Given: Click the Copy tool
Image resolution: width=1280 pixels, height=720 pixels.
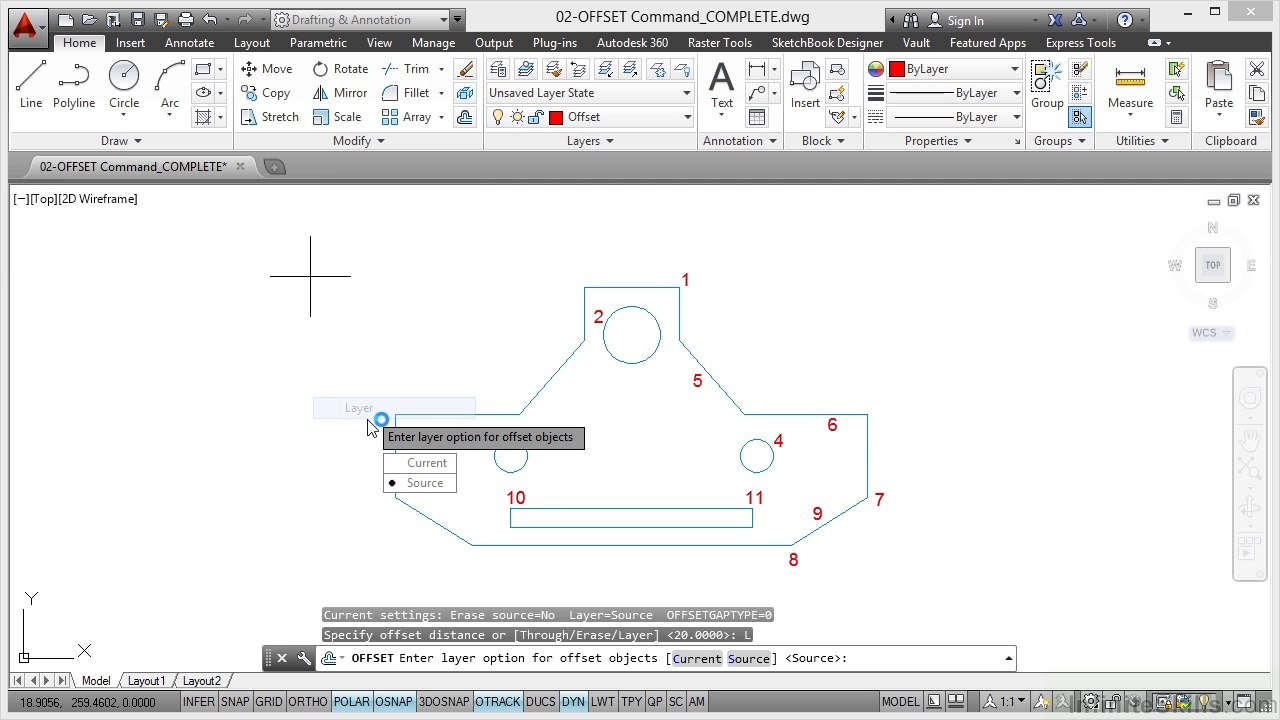Looking at the screenshot, I should [266, 93].
